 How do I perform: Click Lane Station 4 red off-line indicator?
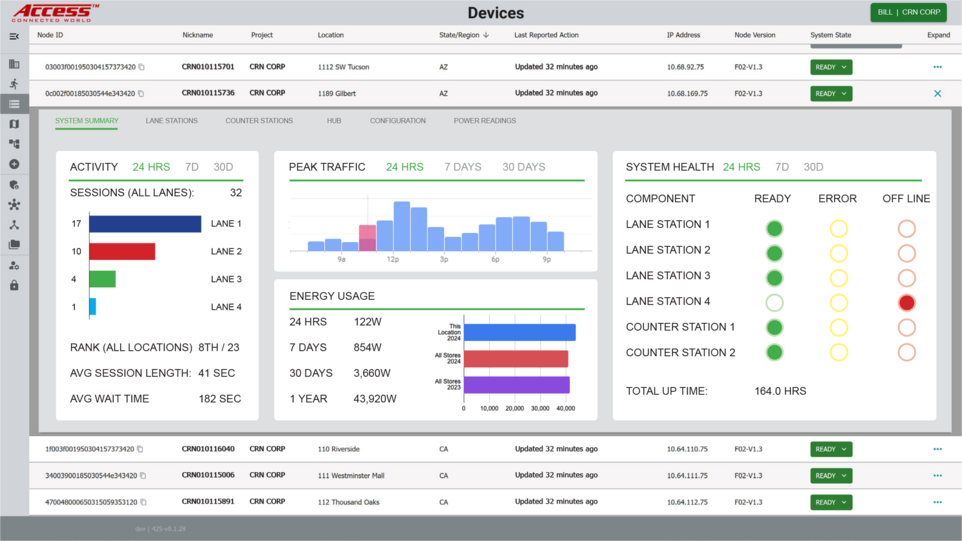pos(906,303)
